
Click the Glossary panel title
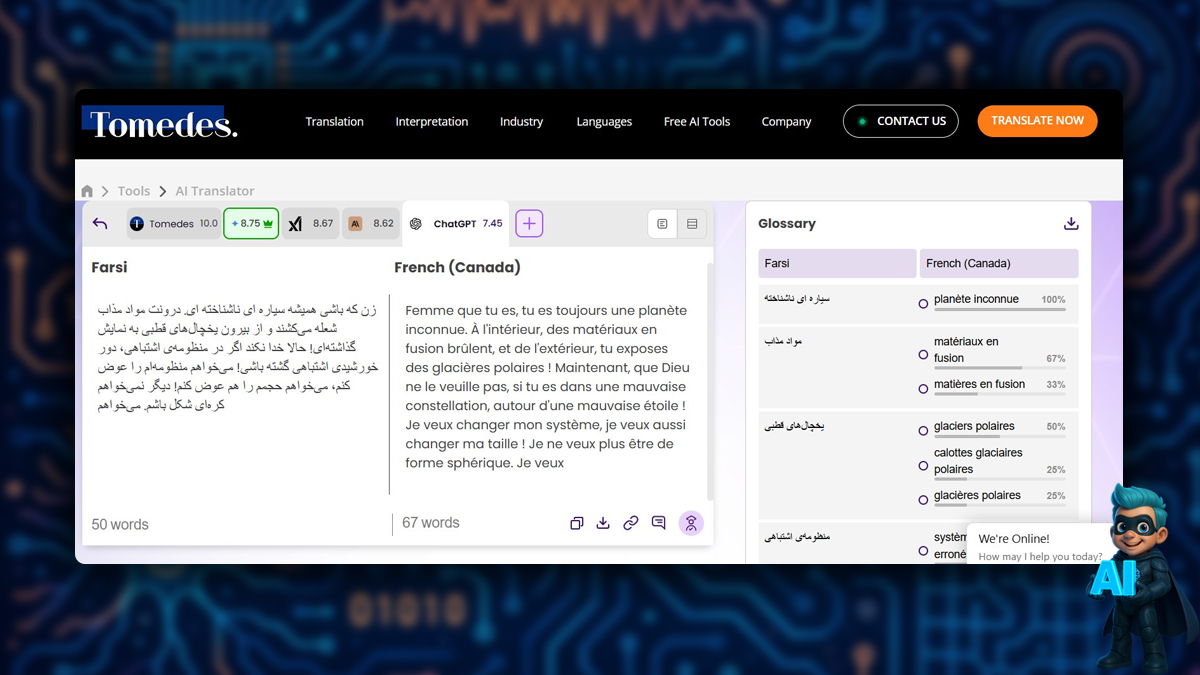[x=787, y=224]
